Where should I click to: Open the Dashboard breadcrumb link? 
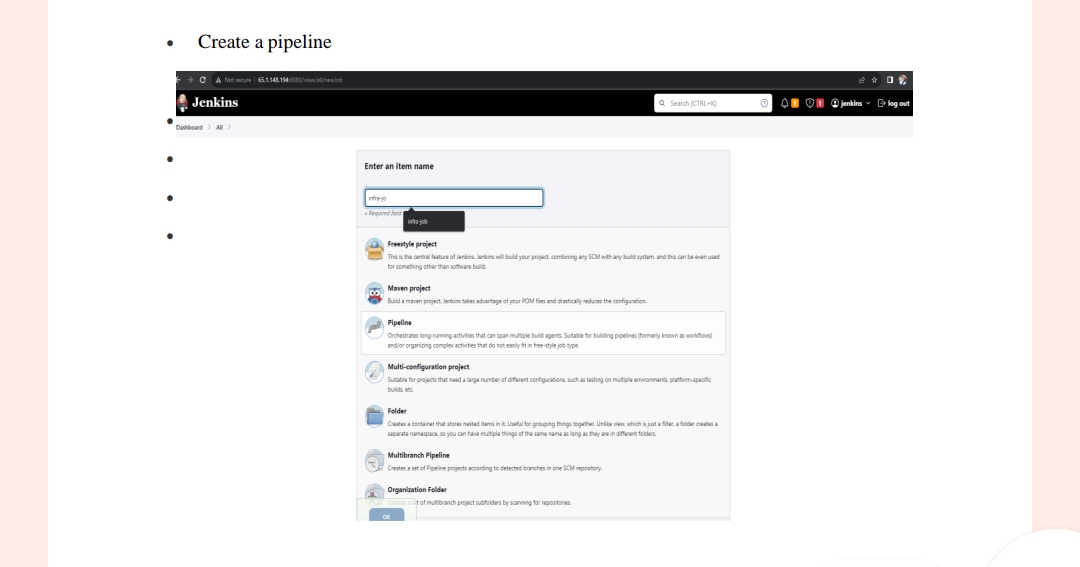189,127
